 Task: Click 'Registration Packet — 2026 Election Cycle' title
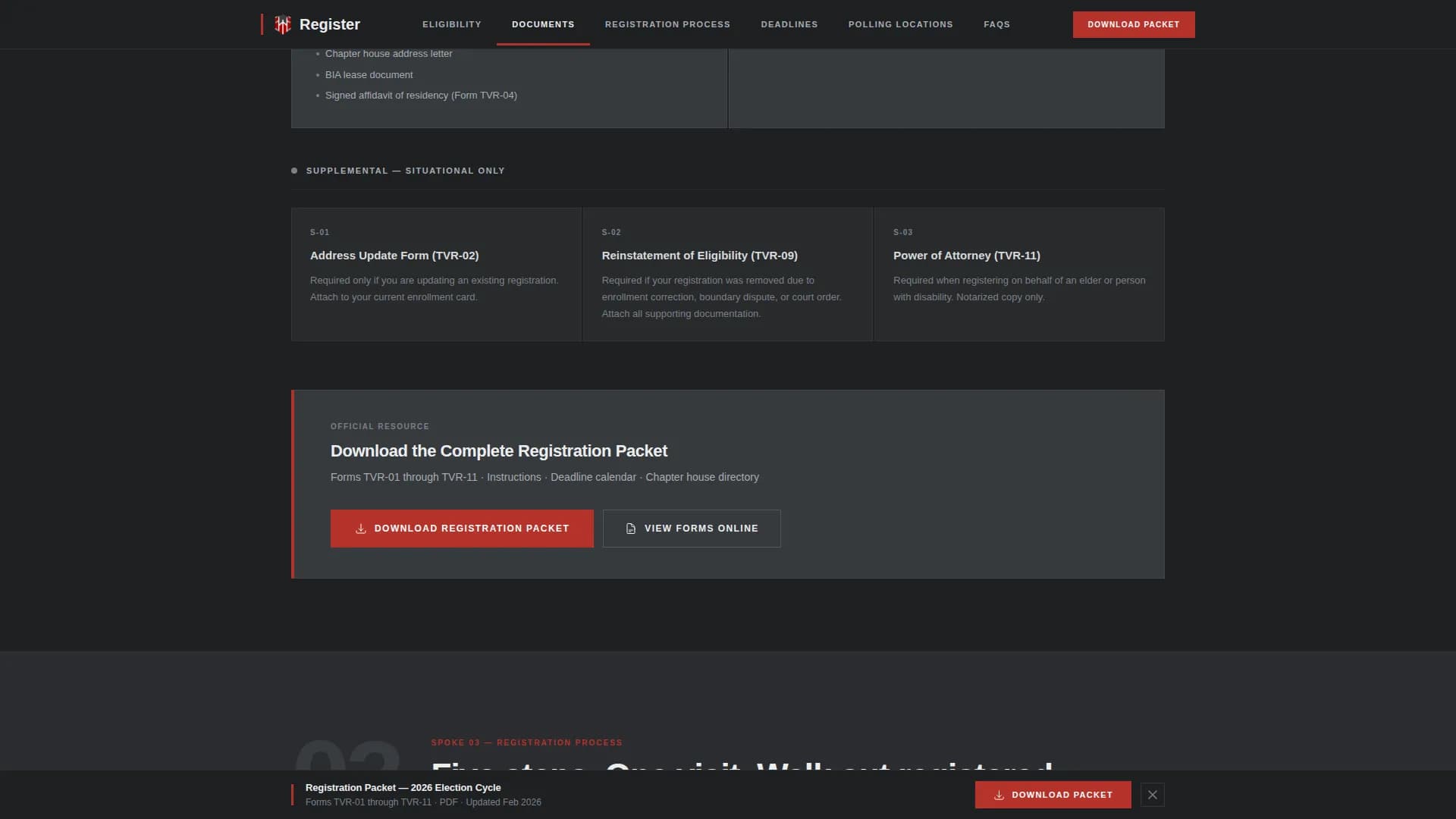pos(403,788)
